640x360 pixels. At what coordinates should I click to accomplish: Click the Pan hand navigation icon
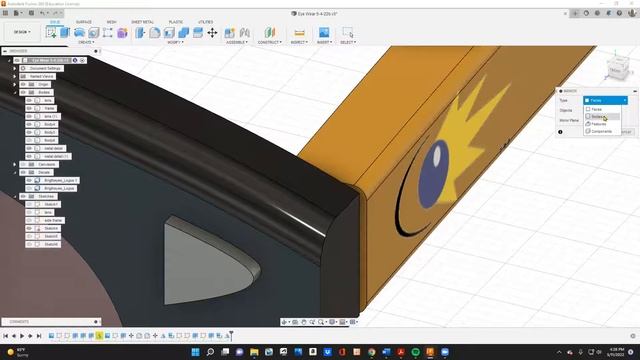304,322
